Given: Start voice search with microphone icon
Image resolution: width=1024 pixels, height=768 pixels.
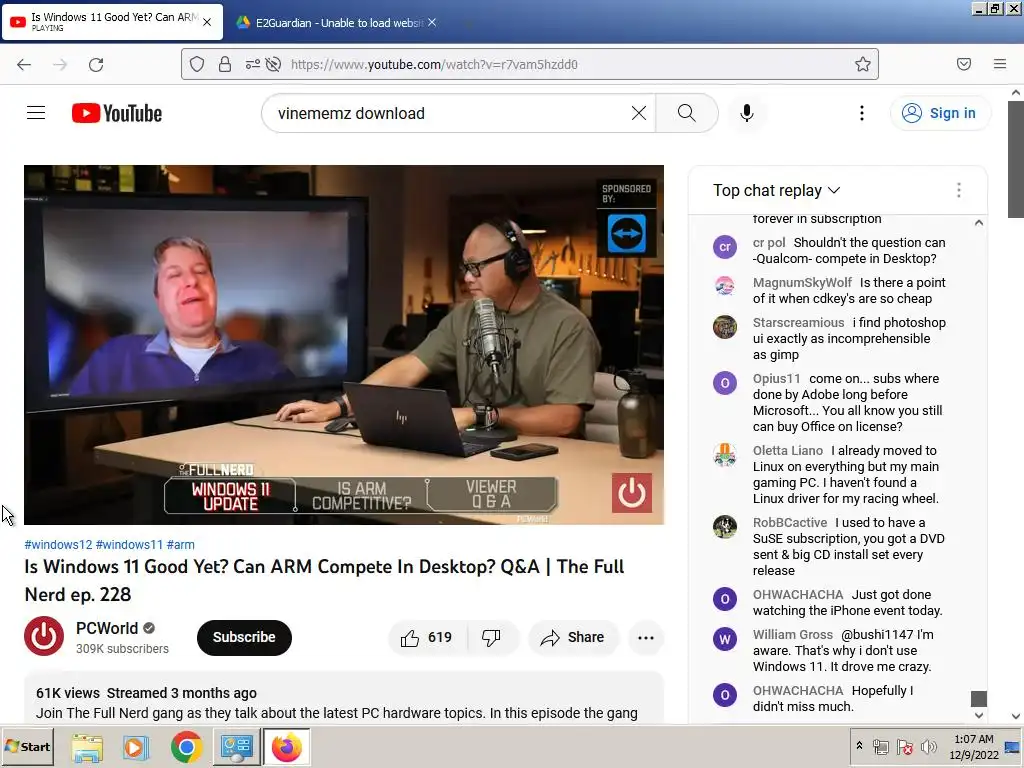Looking at the screenshot, I should tap(746, 113).
